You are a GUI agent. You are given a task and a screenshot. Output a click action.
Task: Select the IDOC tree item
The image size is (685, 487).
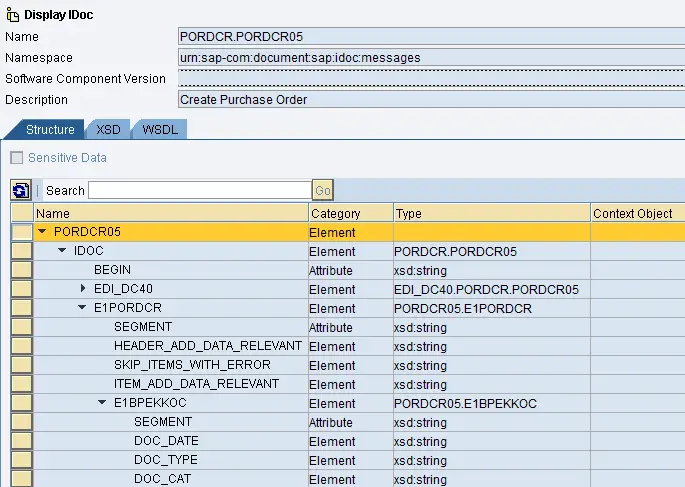[x=89, y=251]
